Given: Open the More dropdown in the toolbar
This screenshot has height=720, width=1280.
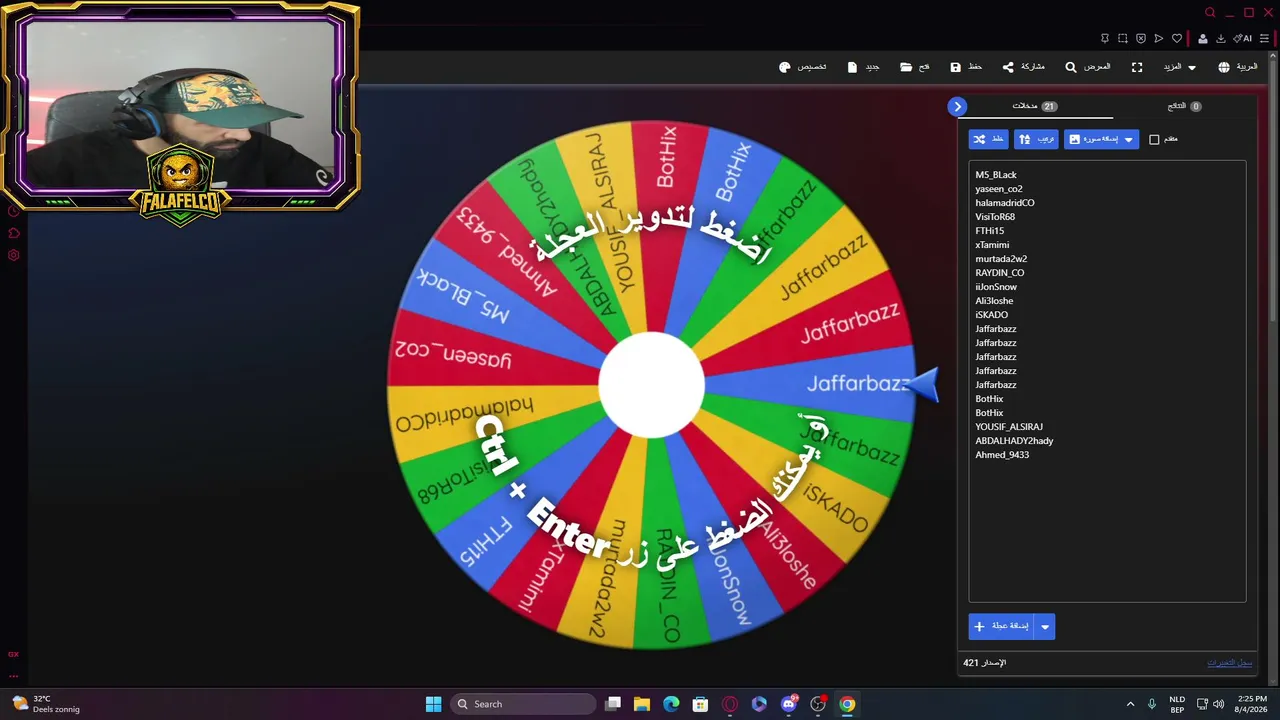Looking at the screenshot, I should click(x=1178, y=67).
